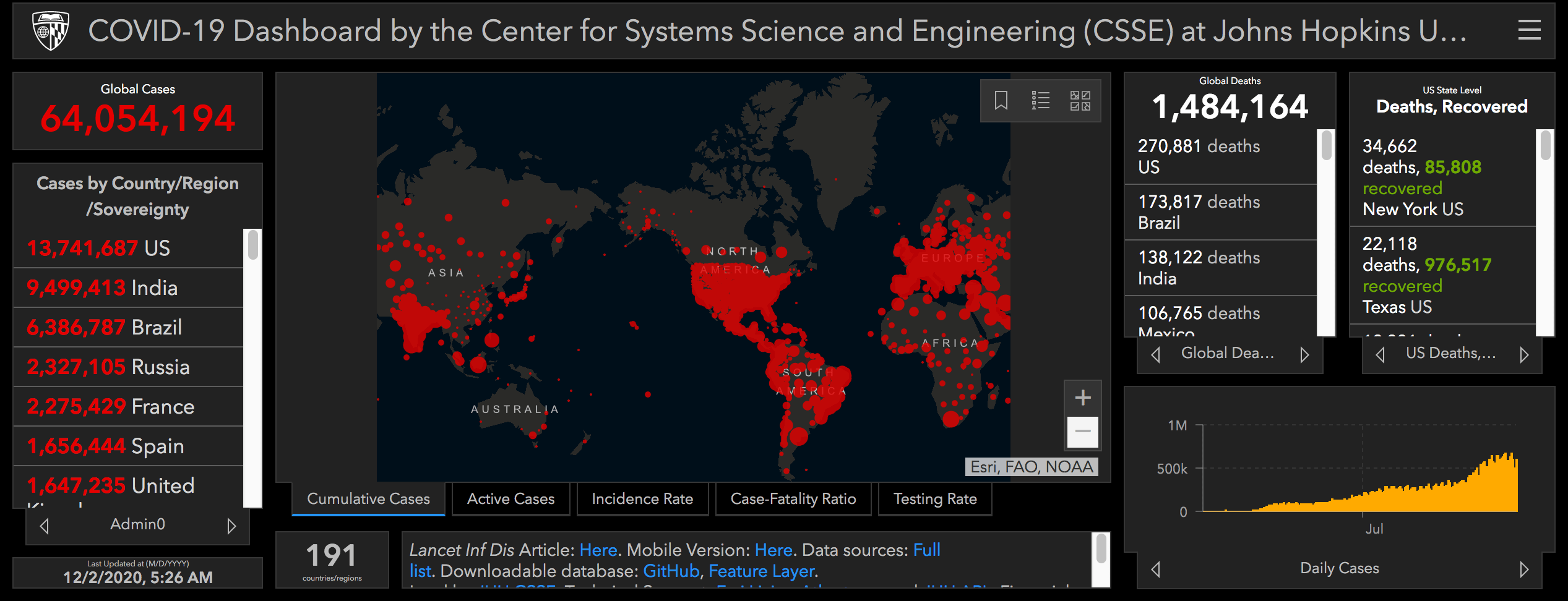Select '270,881 deaths US' row

pyautogui.click(x=1221, y=156)
